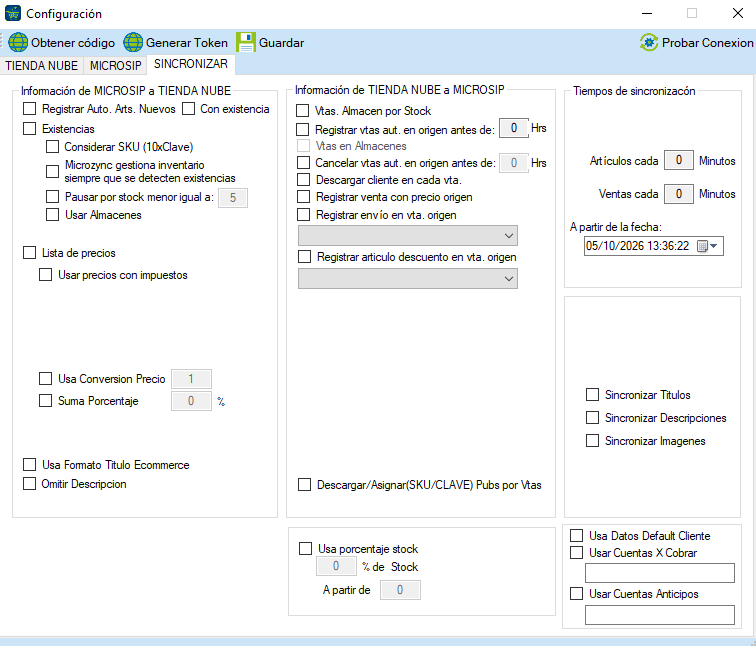
Task: Toggle Usar Cuentas X Cobrar
Action: click(x=577, y=552)
